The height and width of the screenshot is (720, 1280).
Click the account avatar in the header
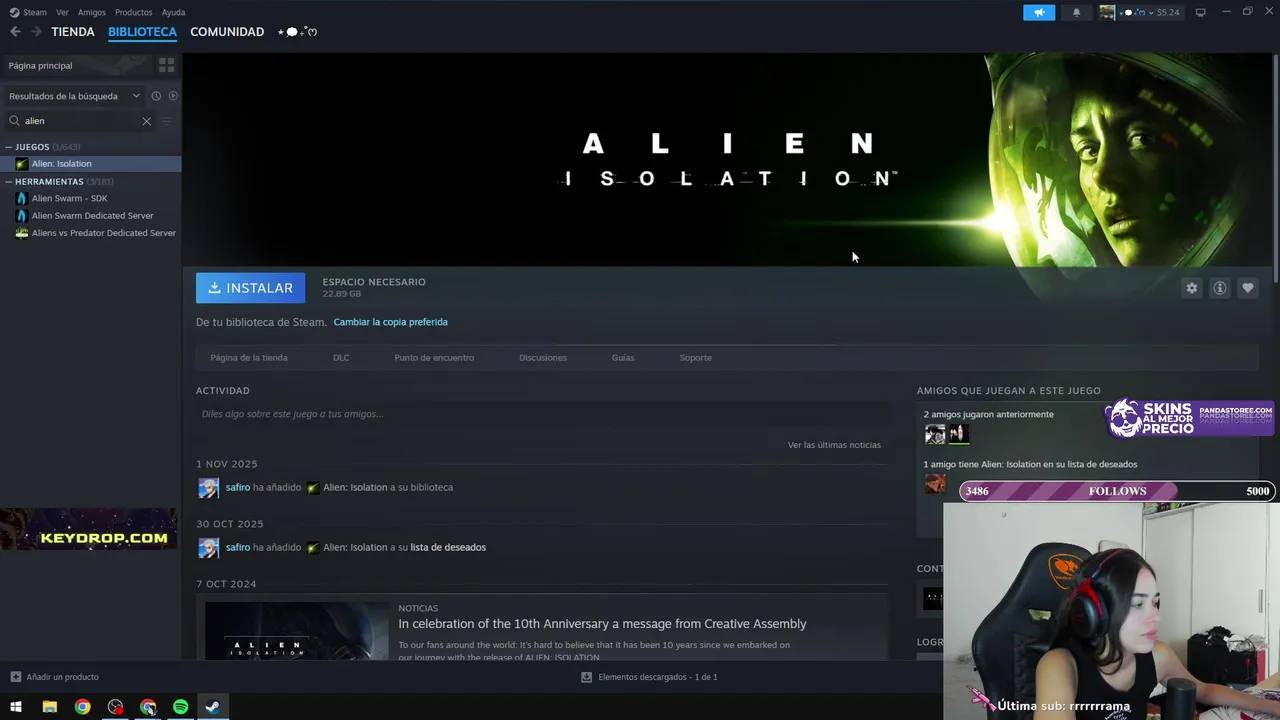click(x=1107, y=12)
